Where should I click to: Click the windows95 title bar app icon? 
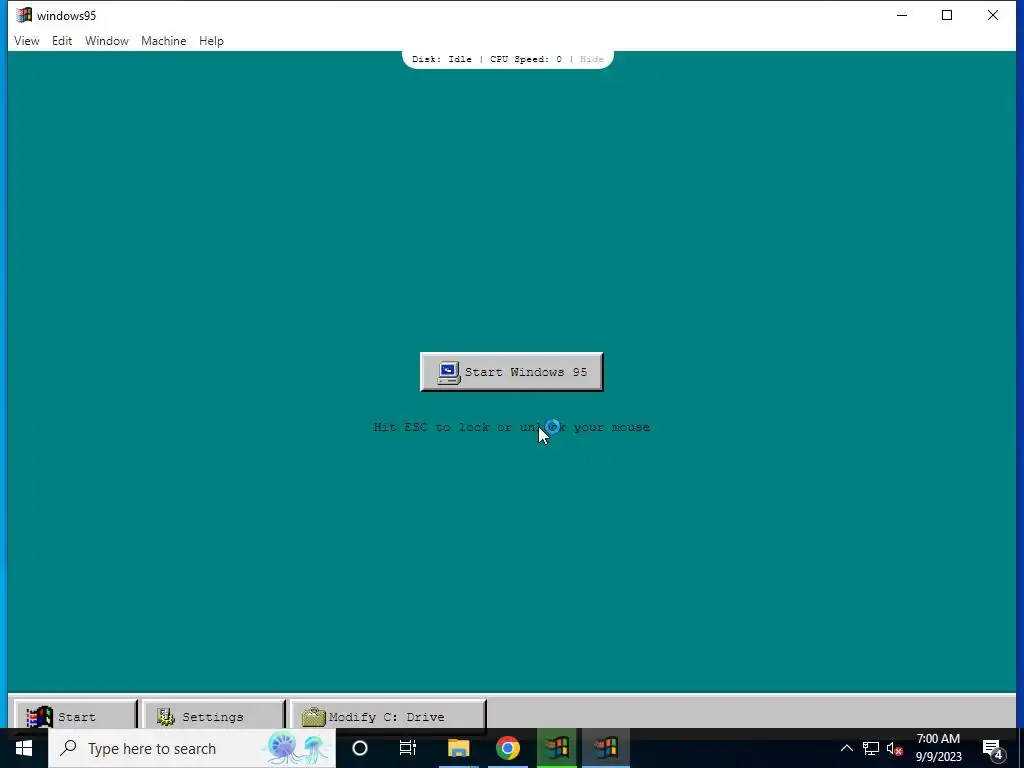24,15
